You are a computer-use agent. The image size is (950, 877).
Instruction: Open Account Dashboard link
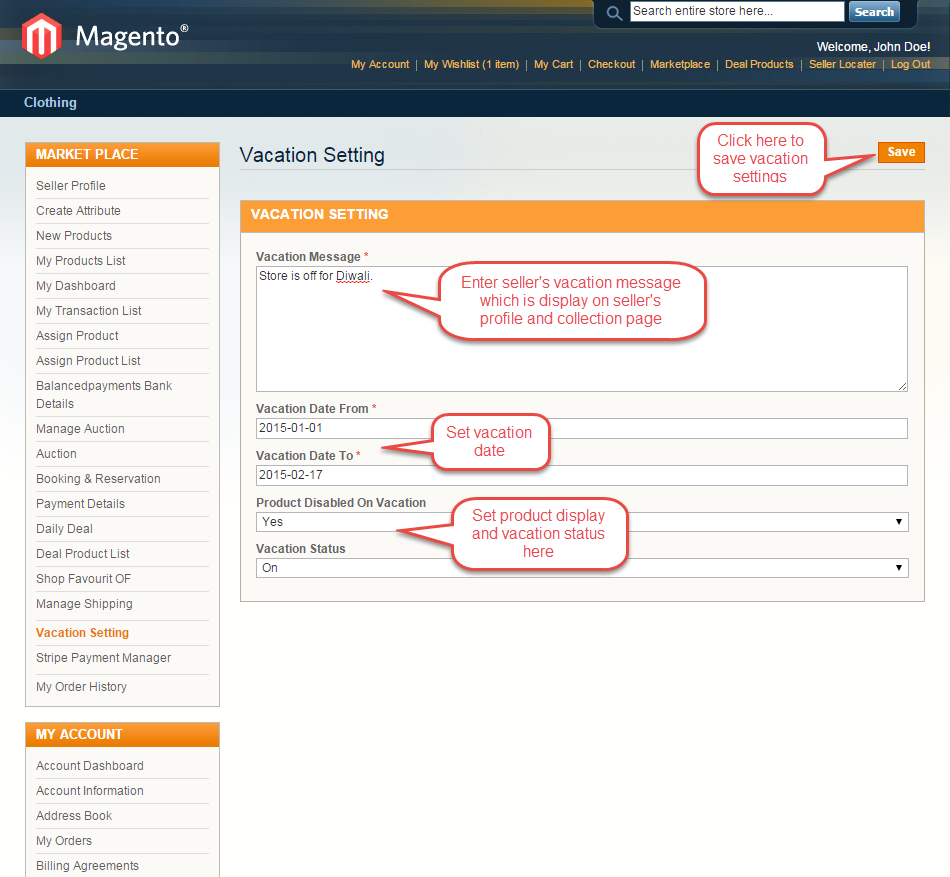pos(90,766)
